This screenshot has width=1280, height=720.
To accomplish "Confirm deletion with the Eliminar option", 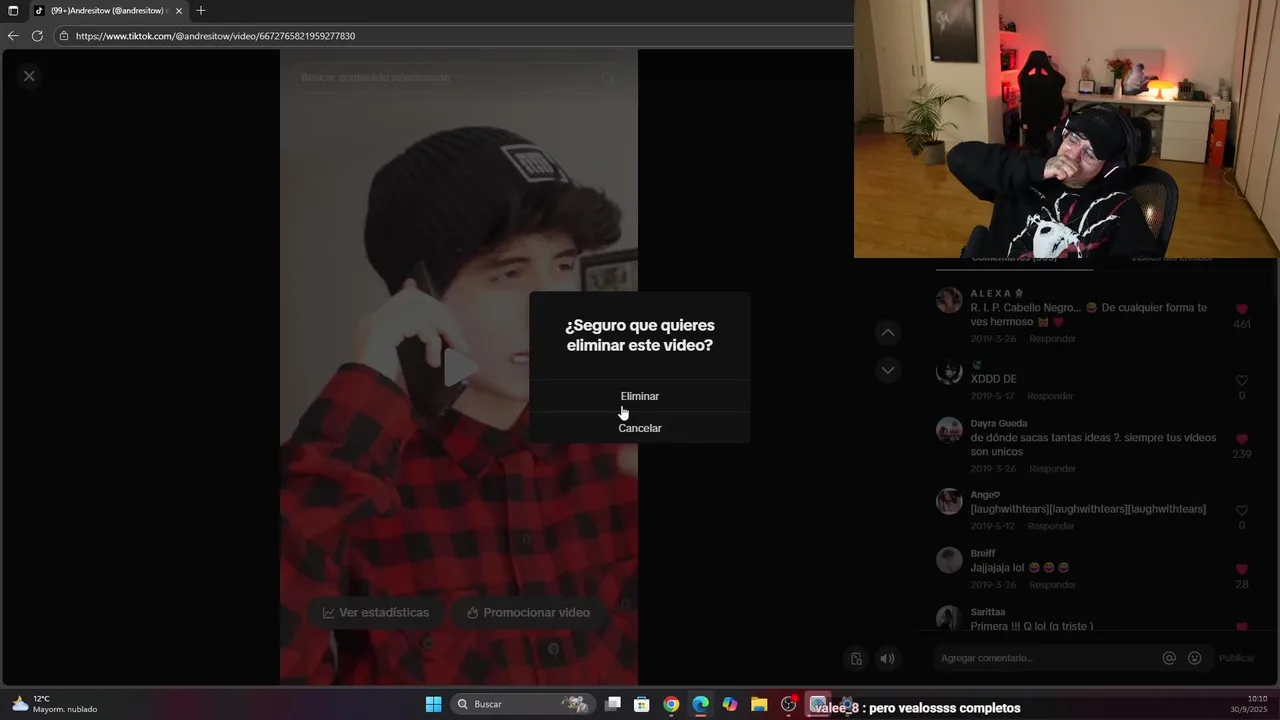I will pos(640,396).
